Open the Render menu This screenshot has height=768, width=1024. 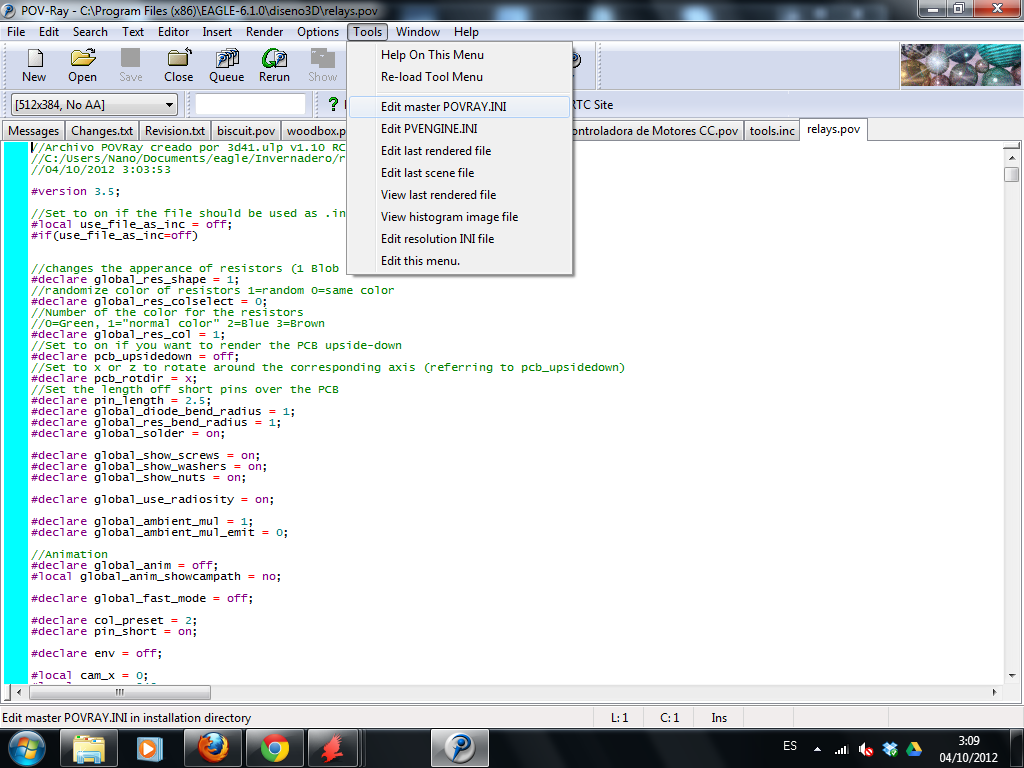click(264, 31)
